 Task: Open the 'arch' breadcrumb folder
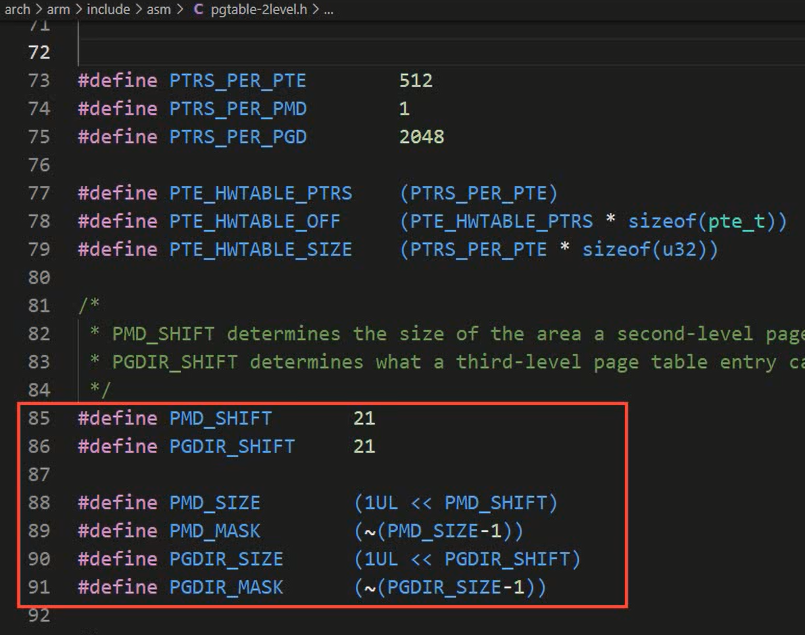(17, 9)
